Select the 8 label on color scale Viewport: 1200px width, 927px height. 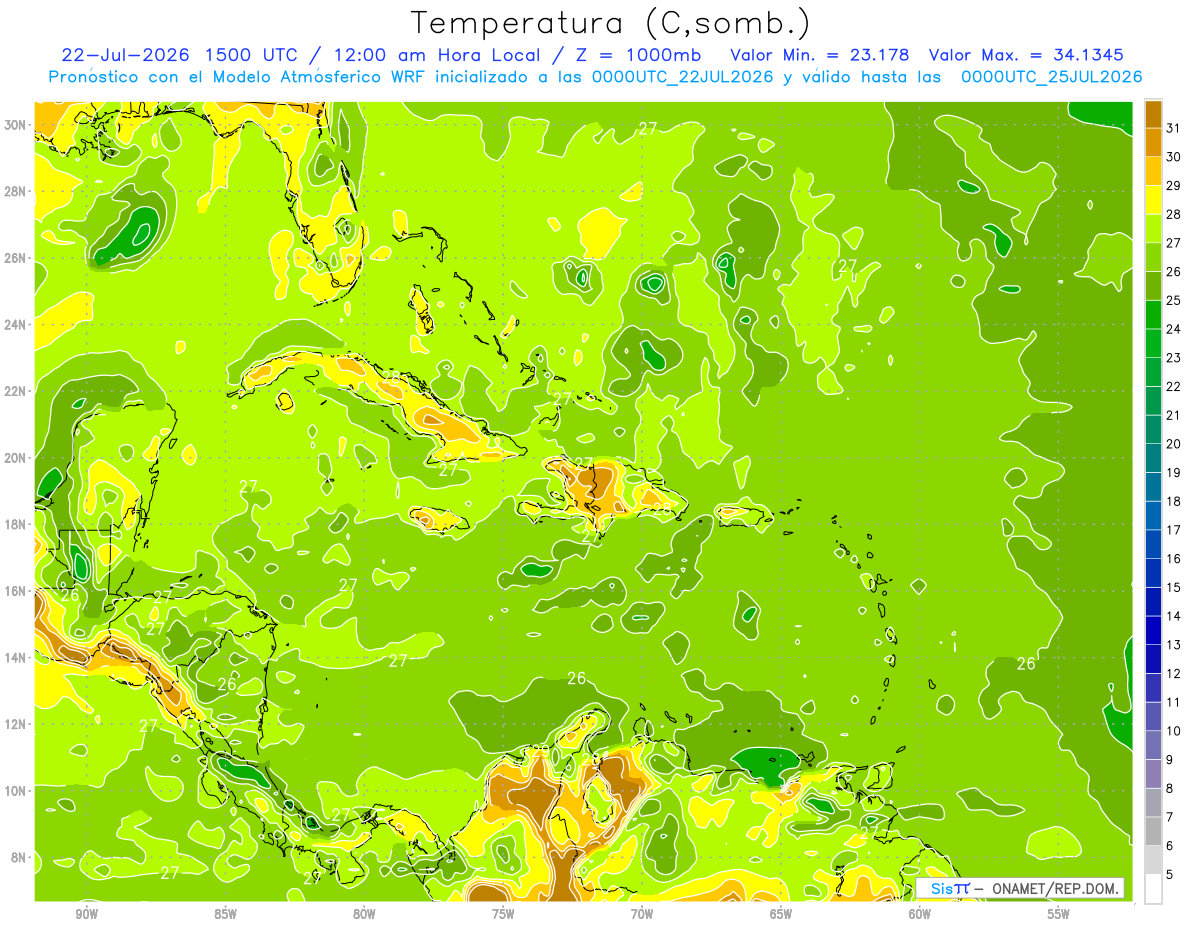(x=1170, y=789)
